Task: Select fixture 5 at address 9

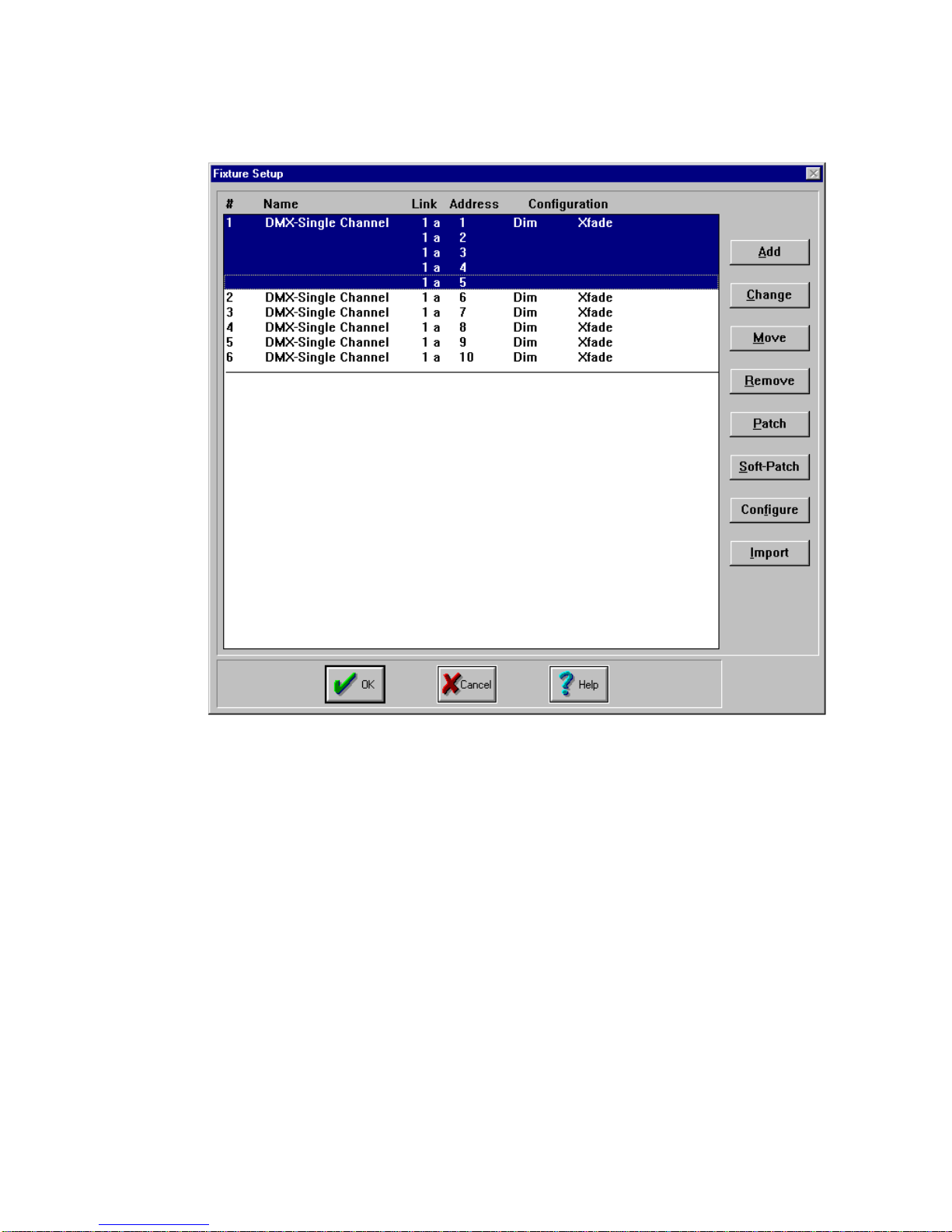Action: tap(471, 342)
